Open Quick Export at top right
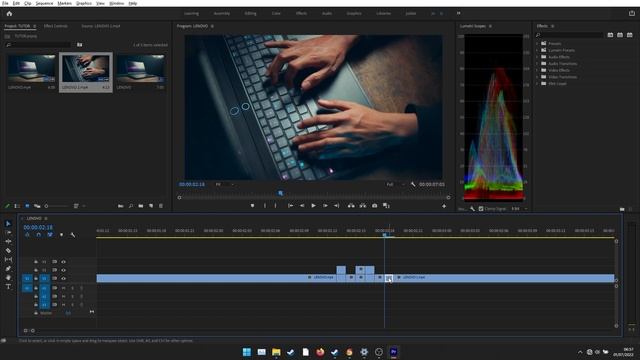This screenshot has height=360, width=640. (631, 13)
